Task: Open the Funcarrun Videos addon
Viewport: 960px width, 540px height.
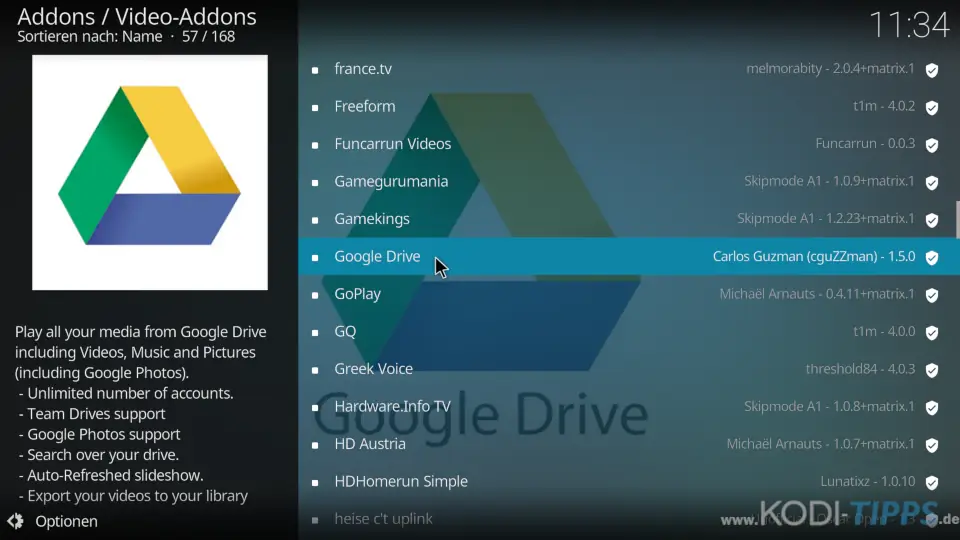Action: [x=629, y=144]
